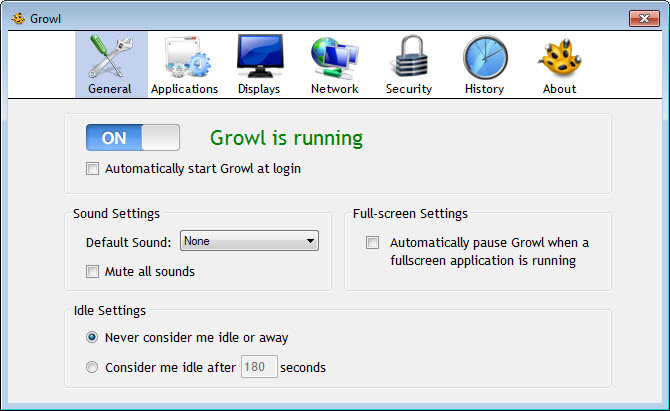The image size is (670, 411).
Task: Open the Default Sound dropdown
Action: click(250, 241)
